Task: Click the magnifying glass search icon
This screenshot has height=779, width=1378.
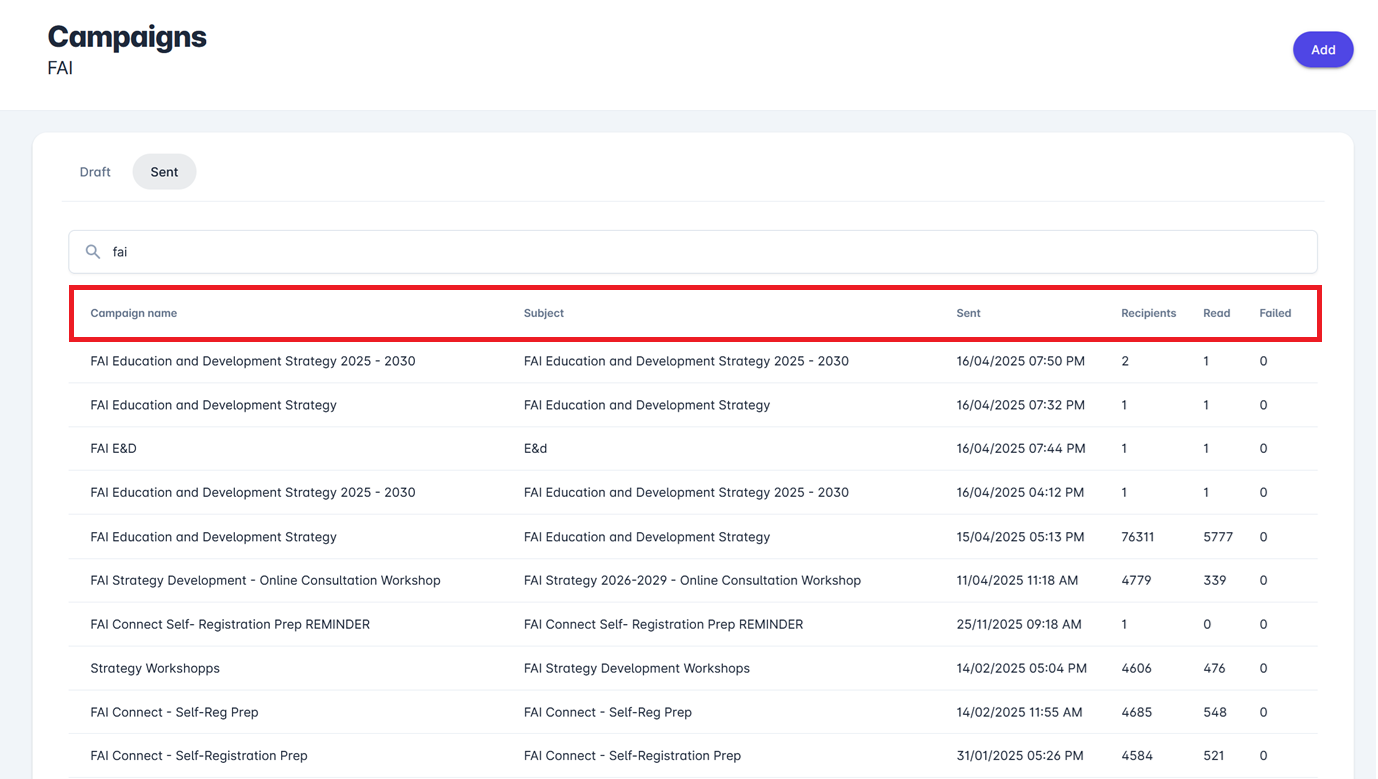Action: tap(93, 252)
